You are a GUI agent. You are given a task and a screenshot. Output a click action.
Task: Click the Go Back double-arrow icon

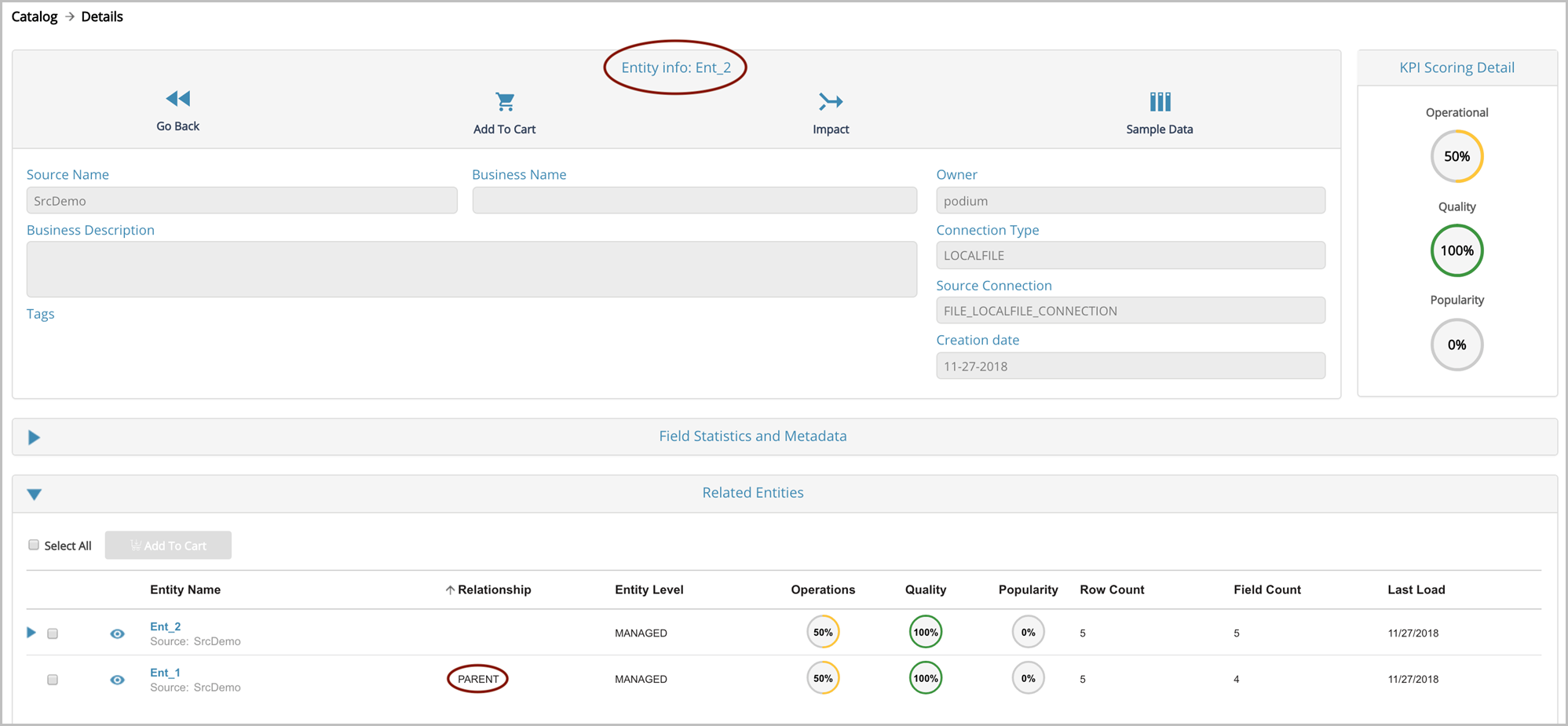[x=177, y=99]
